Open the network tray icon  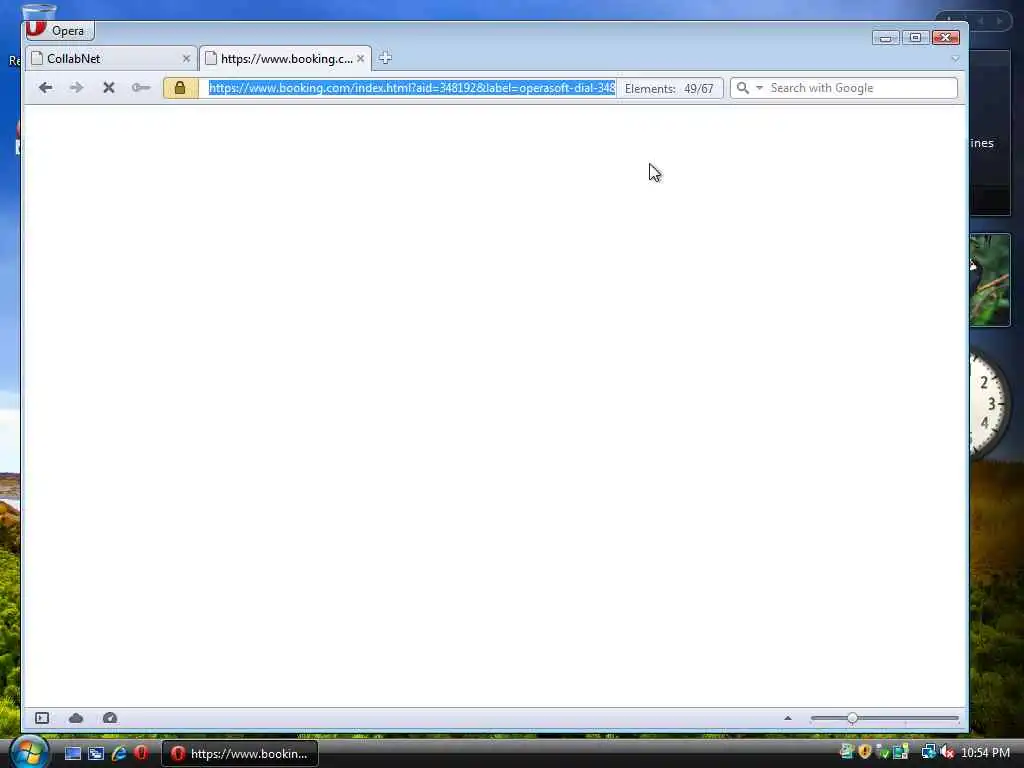click(928, 752)
